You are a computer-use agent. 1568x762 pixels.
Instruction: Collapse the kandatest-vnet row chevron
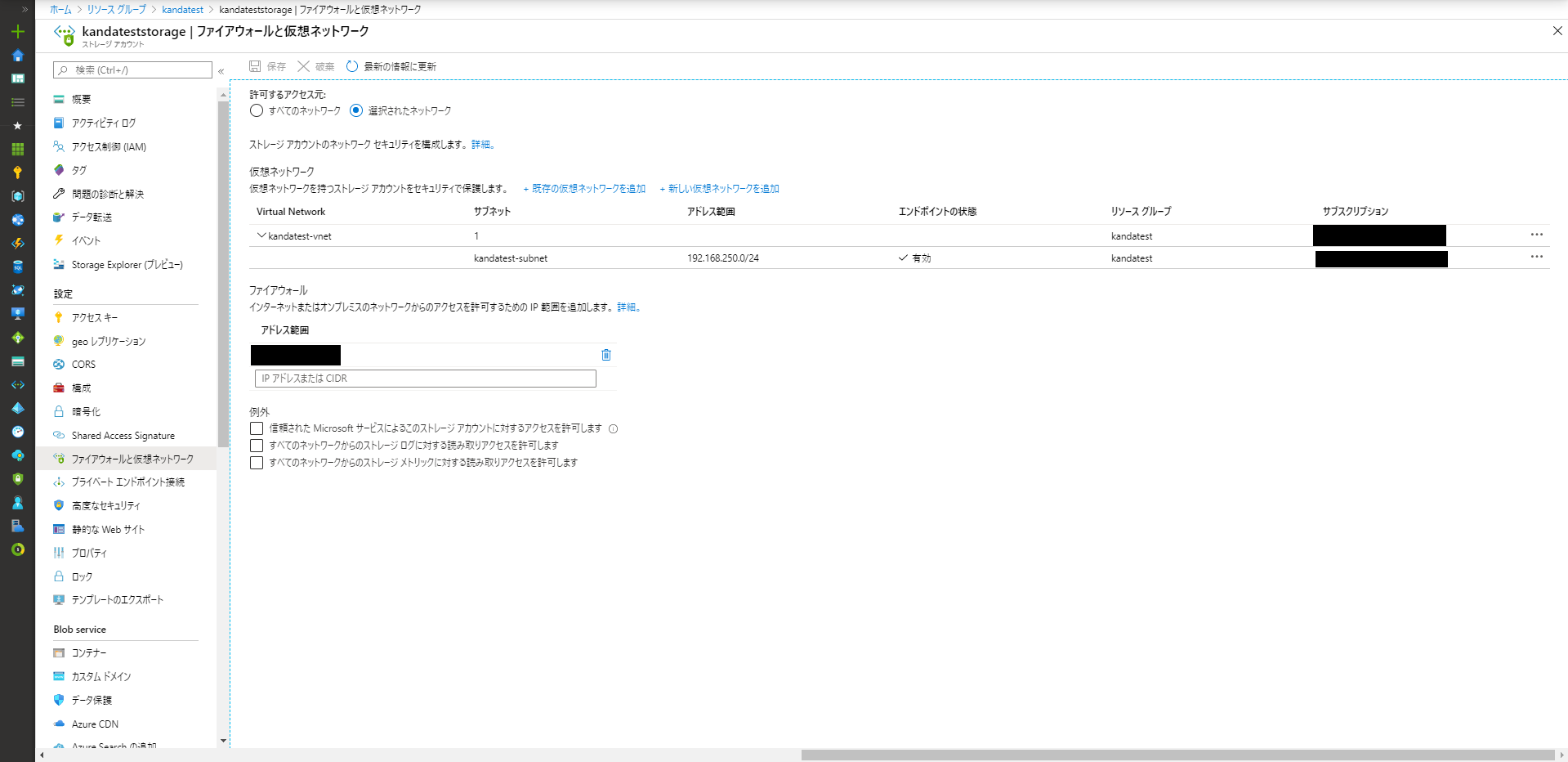click(261, 235)
